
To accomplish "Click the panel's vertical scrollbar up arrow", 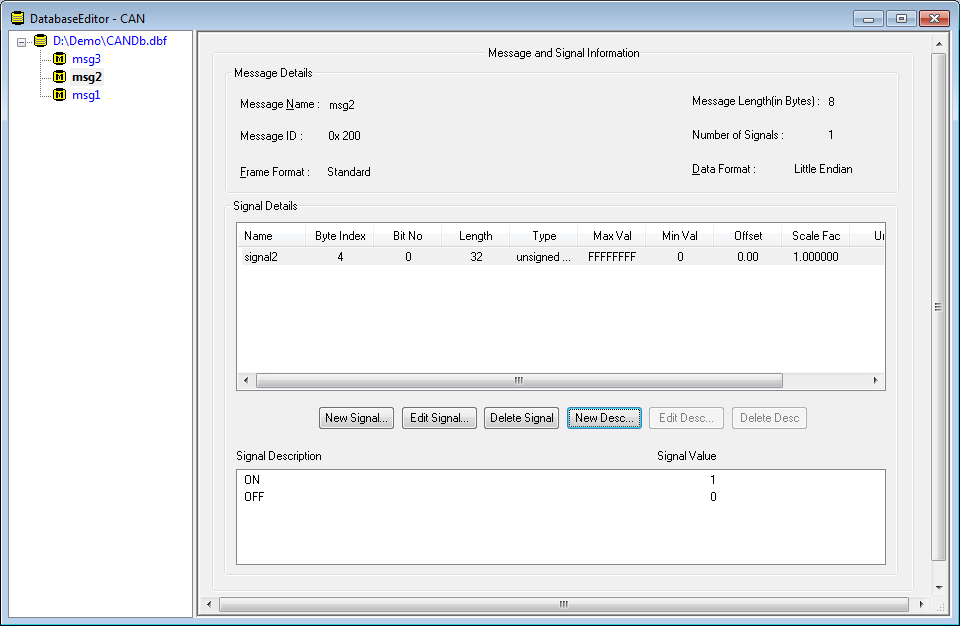I will pos(939,43).
